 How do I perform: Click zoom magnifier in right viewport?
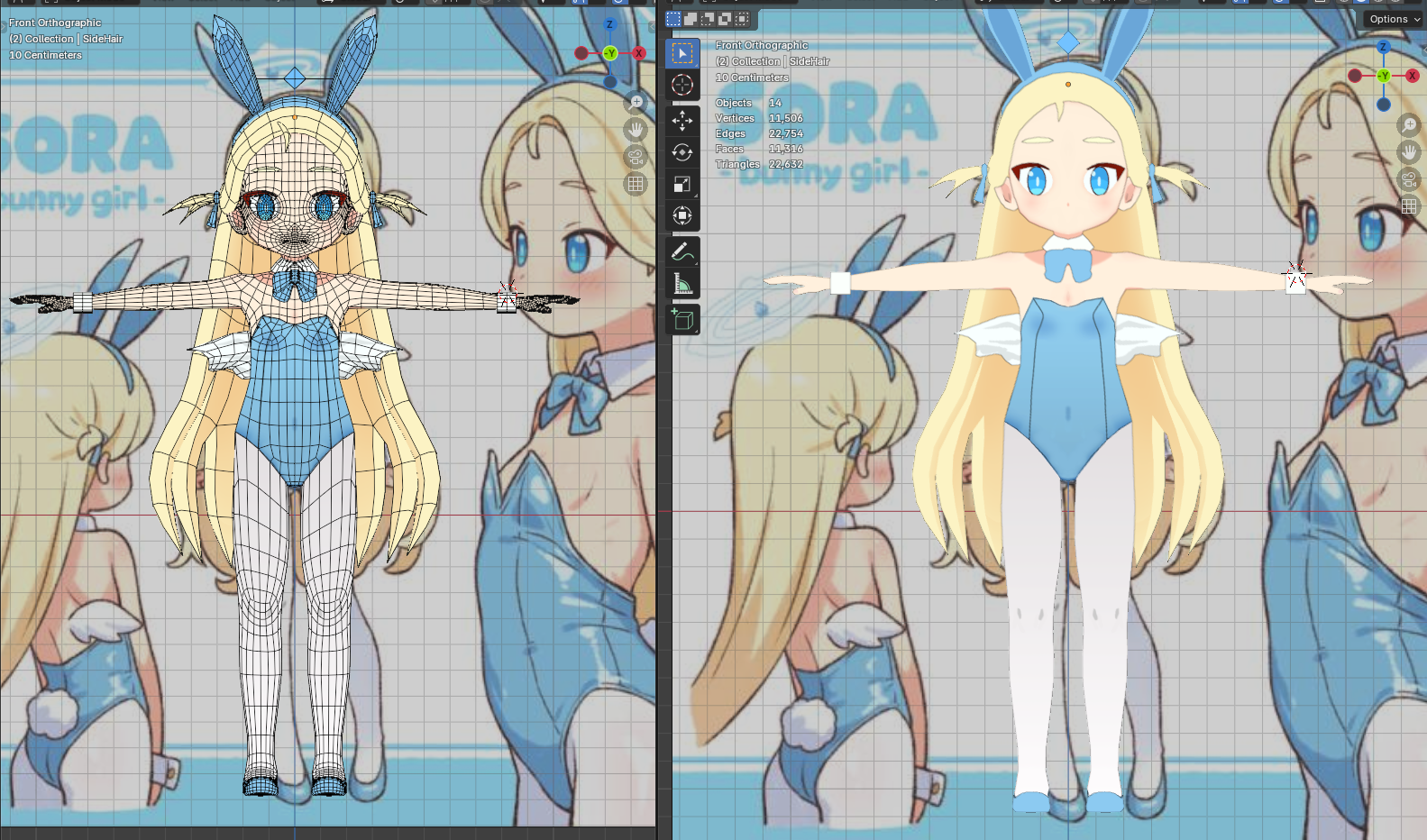click(x=1409, y=125)
